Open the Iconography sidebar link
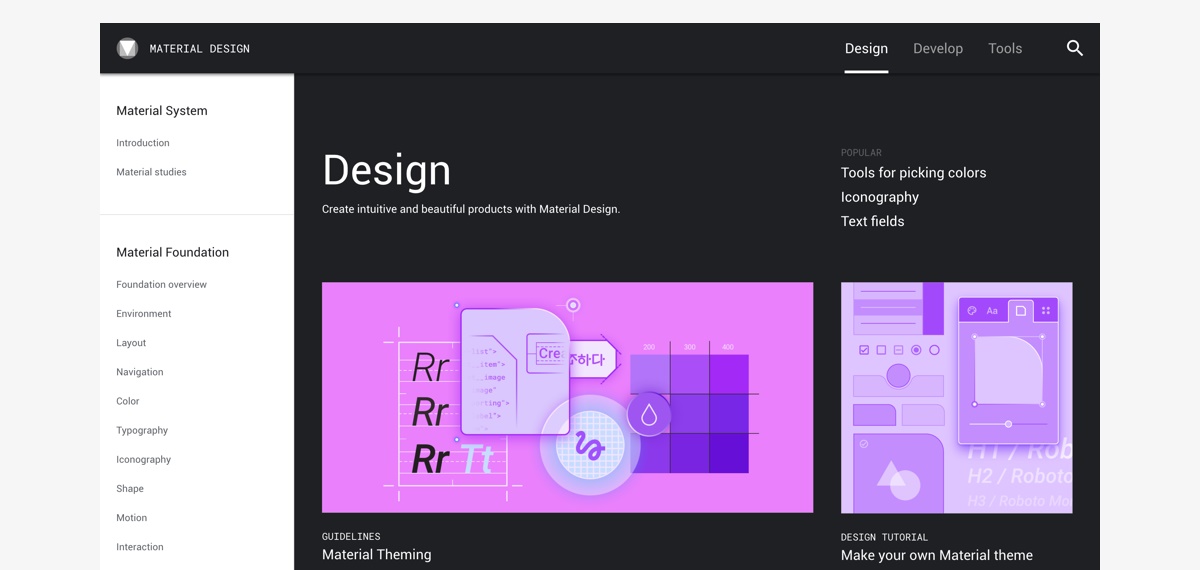The width and height of the screenshot is (1200, 570). [x=144, y=459]
